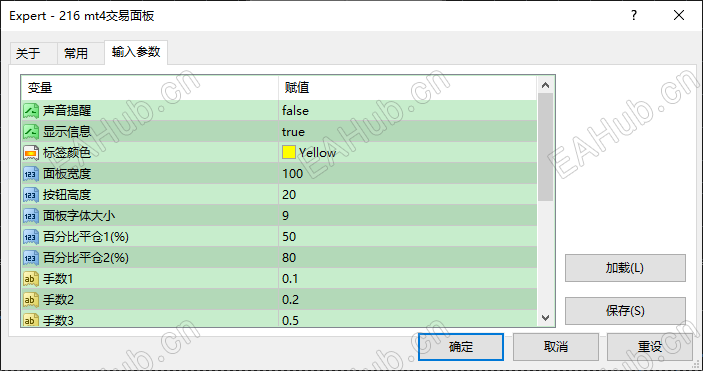Select the value 9 for 面板字体大小
Screen dimensions: 703x371
click(285, 216)
